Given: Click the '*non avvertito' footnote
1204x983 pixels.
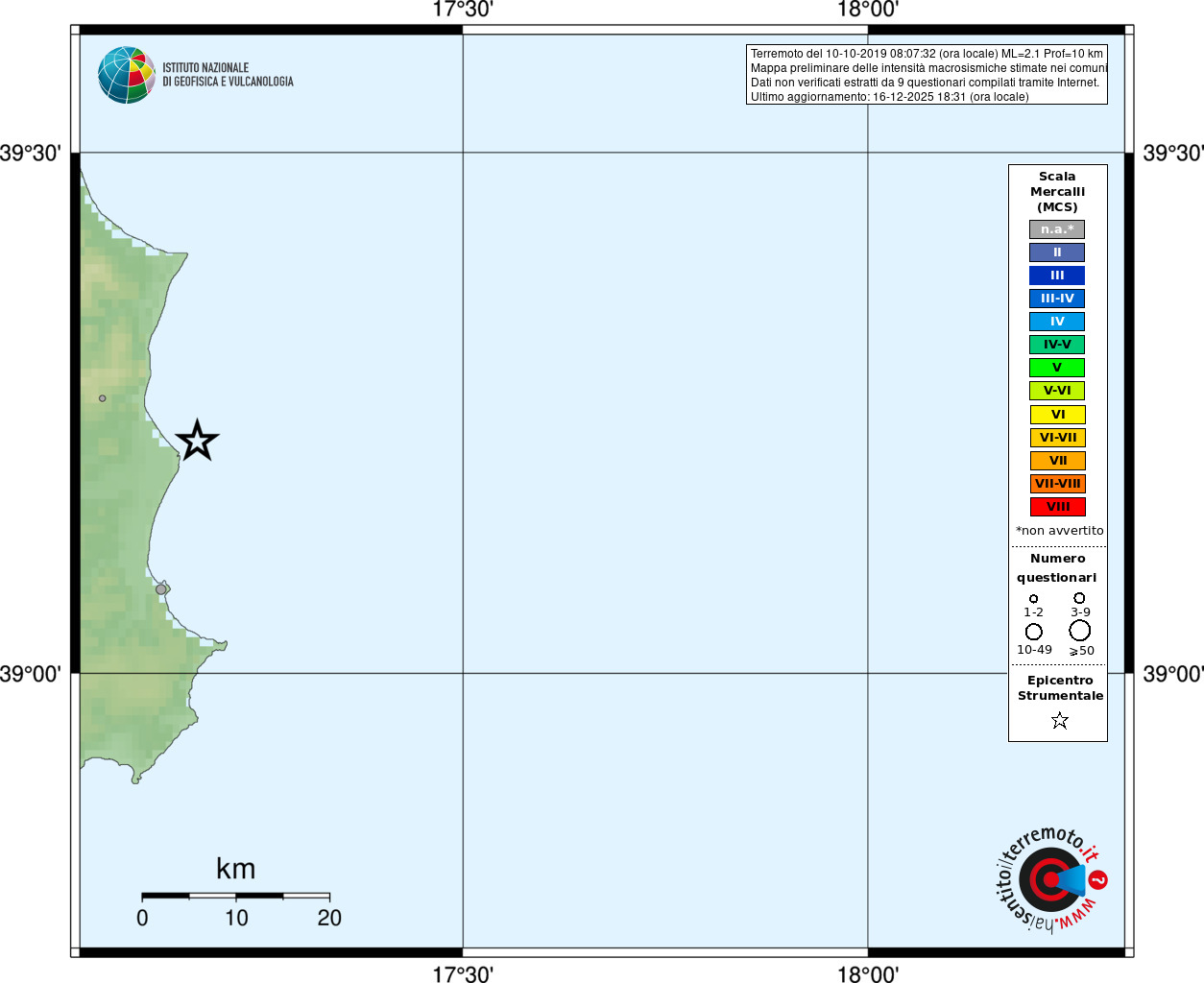Looking at the screenshot, I should tap(1059, 531).
